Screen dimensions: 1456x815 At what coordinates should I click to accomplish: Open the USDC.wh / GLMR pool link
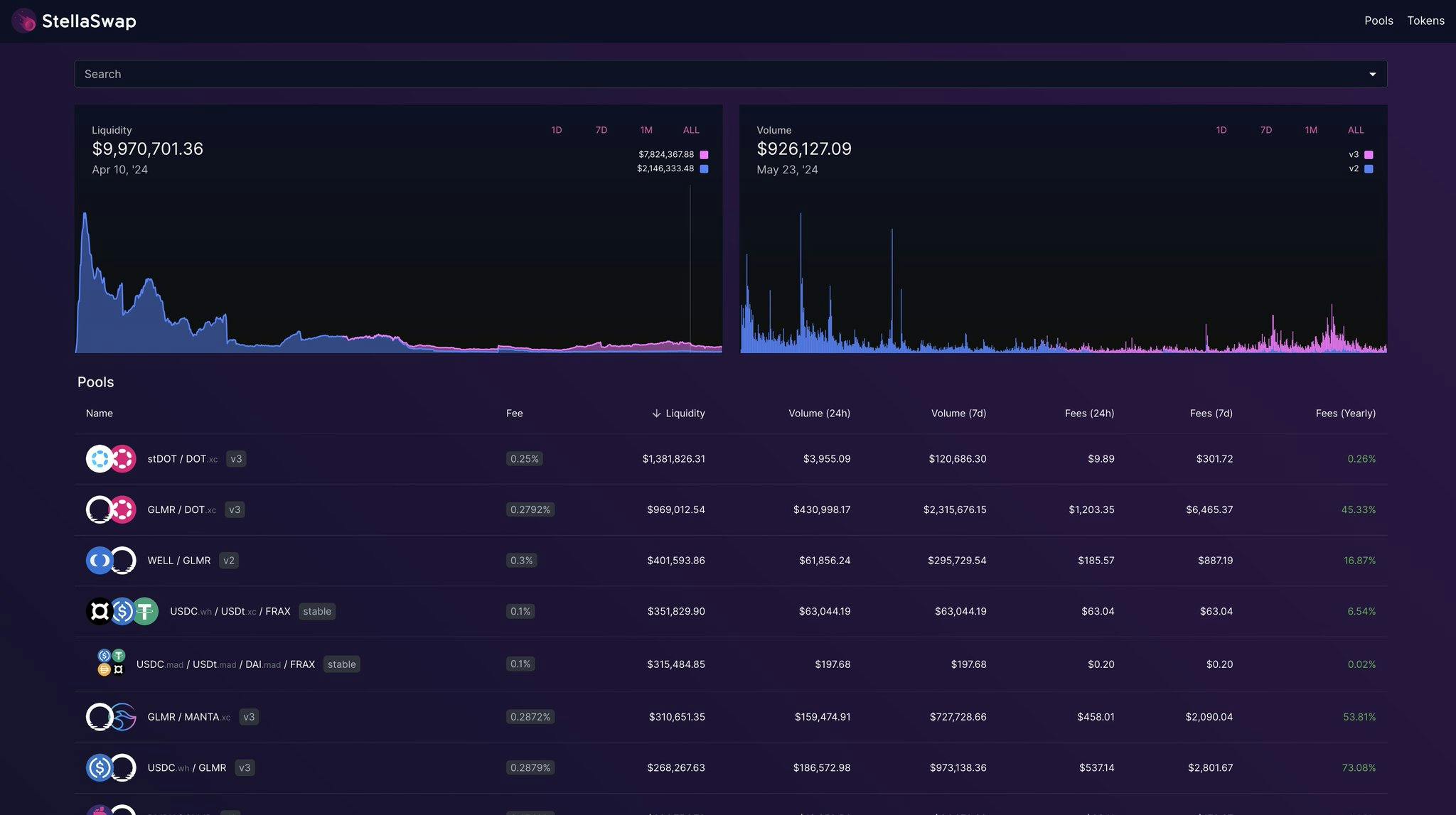[x=187, y=767]
